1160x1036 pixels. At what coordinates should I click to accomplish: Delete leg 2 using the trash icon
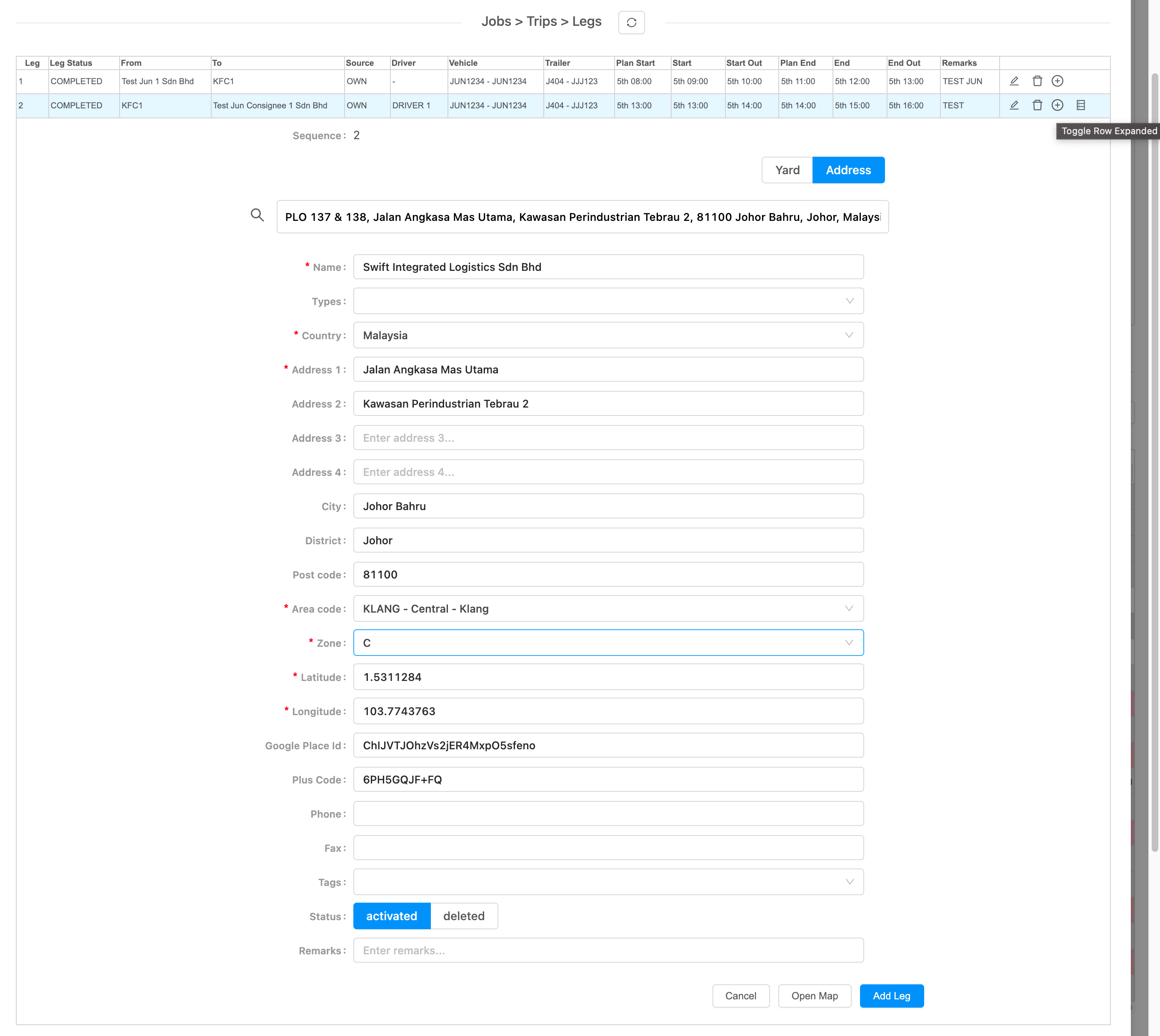pos(1037,105)
